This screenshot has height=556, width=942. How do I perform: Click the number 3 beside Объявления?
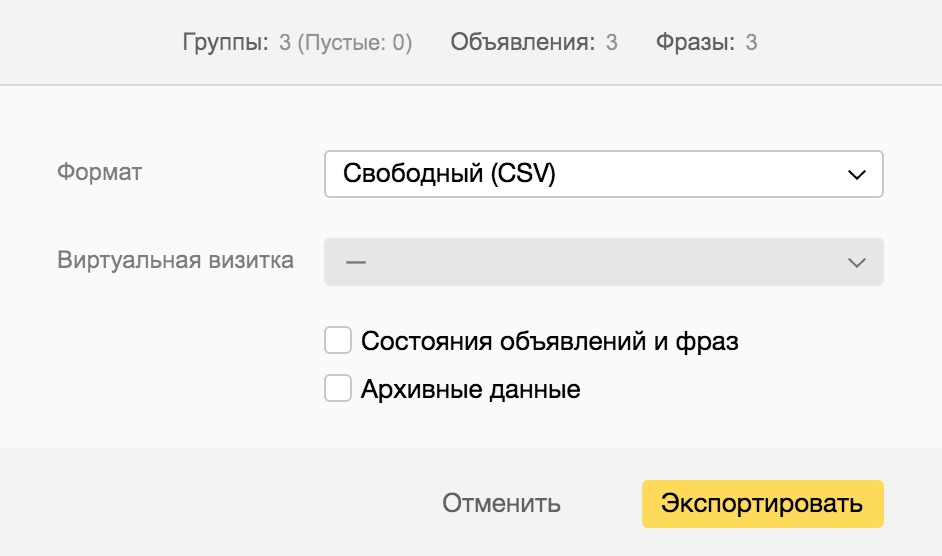(611, 42)
